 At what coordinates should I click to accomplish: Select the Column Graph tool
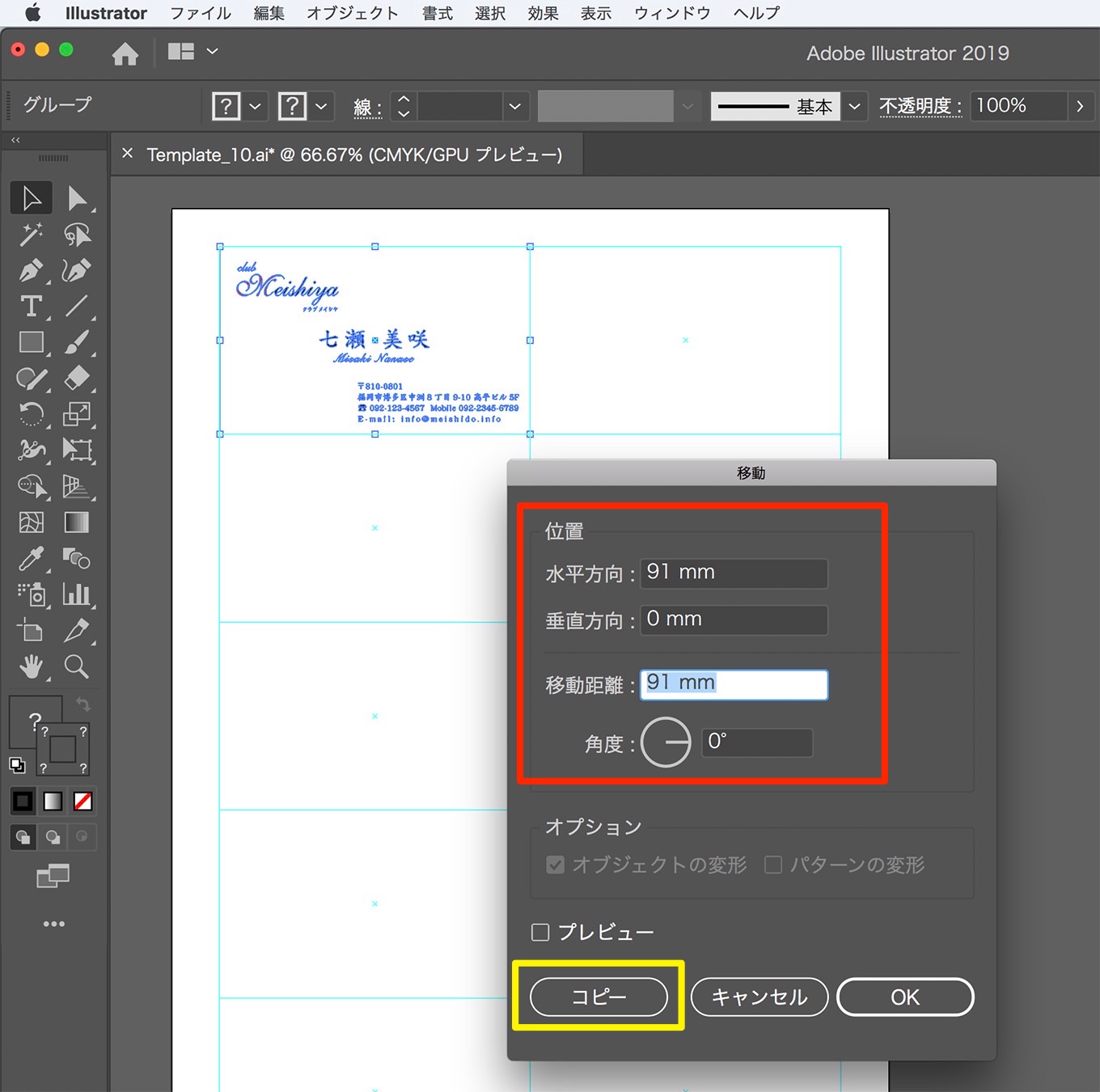(x=77, y=595)
